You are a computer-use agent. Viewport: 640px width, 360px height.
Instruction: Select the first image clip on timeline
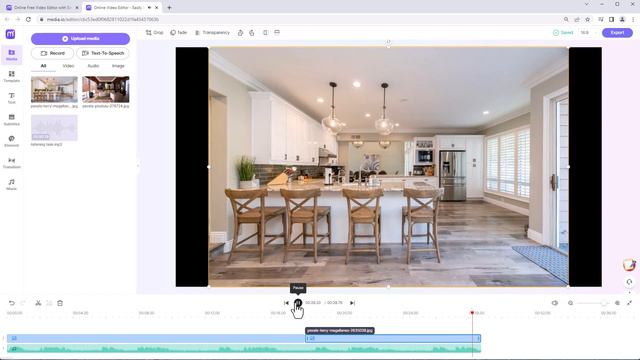[156, 338]
